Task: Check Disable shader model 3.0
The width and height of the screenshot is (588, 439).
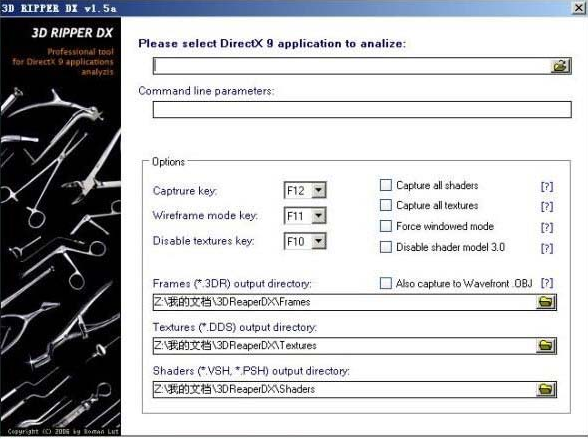Action: (x=386, y=247)
